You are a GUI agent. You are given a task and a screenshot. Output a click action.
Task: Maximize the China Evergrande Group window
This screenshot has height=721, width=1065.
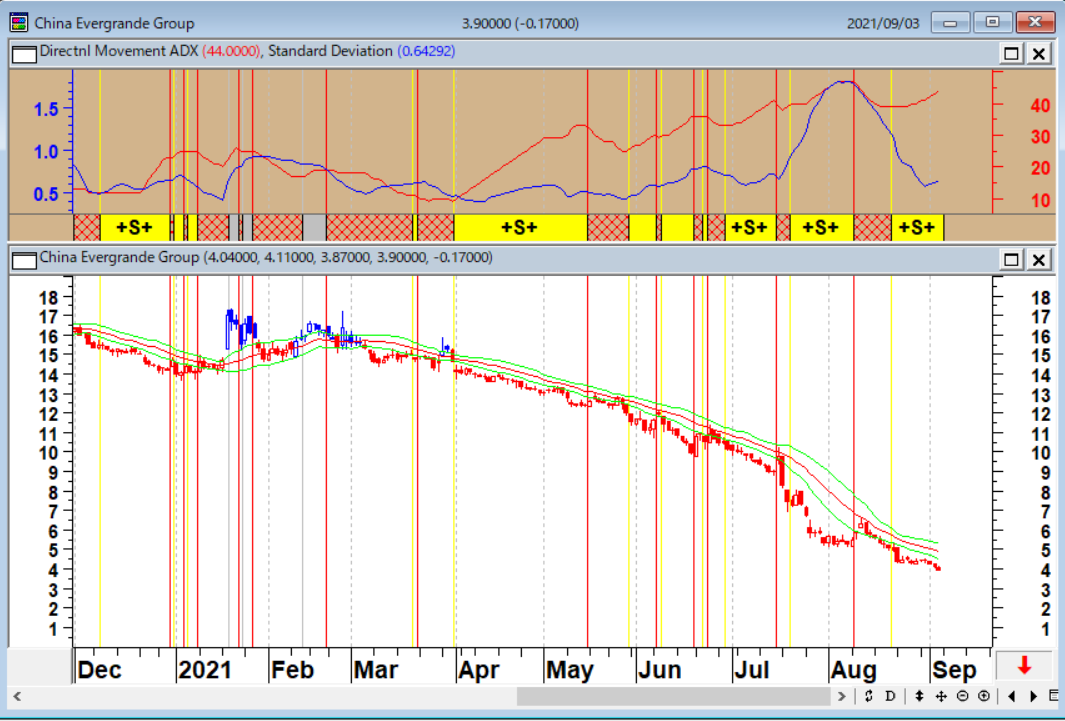coord(992,23)
